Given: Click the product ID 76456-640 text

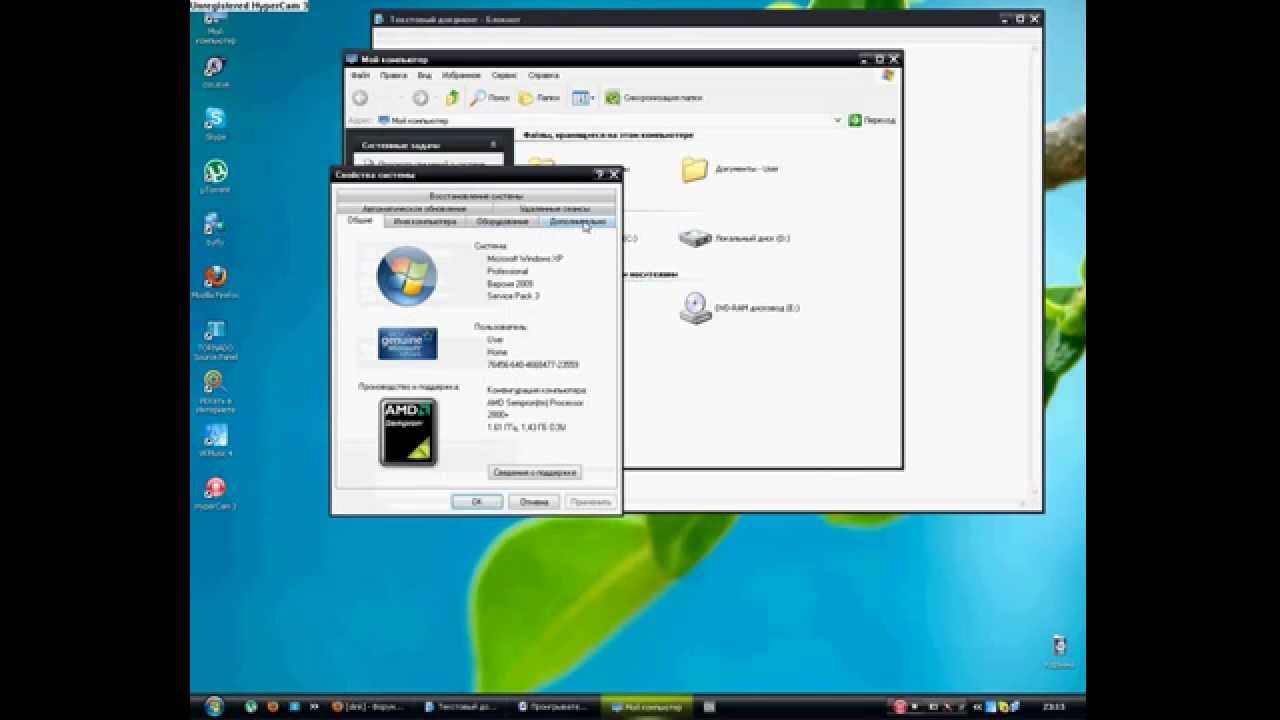Looking at the screenshot, I should tap(533, 365).
